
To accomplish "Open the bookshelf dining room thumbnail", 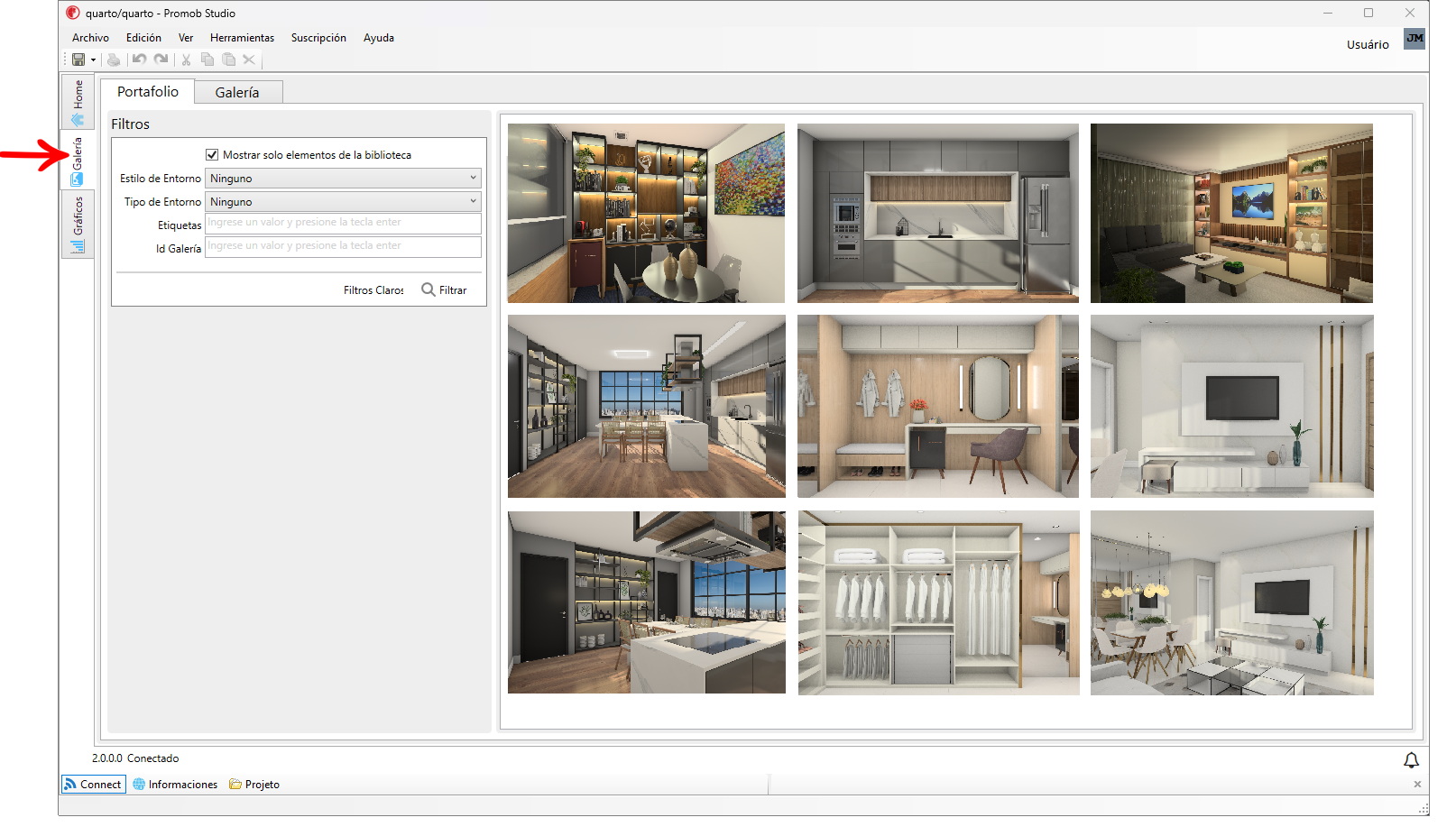I will (646, 213).
